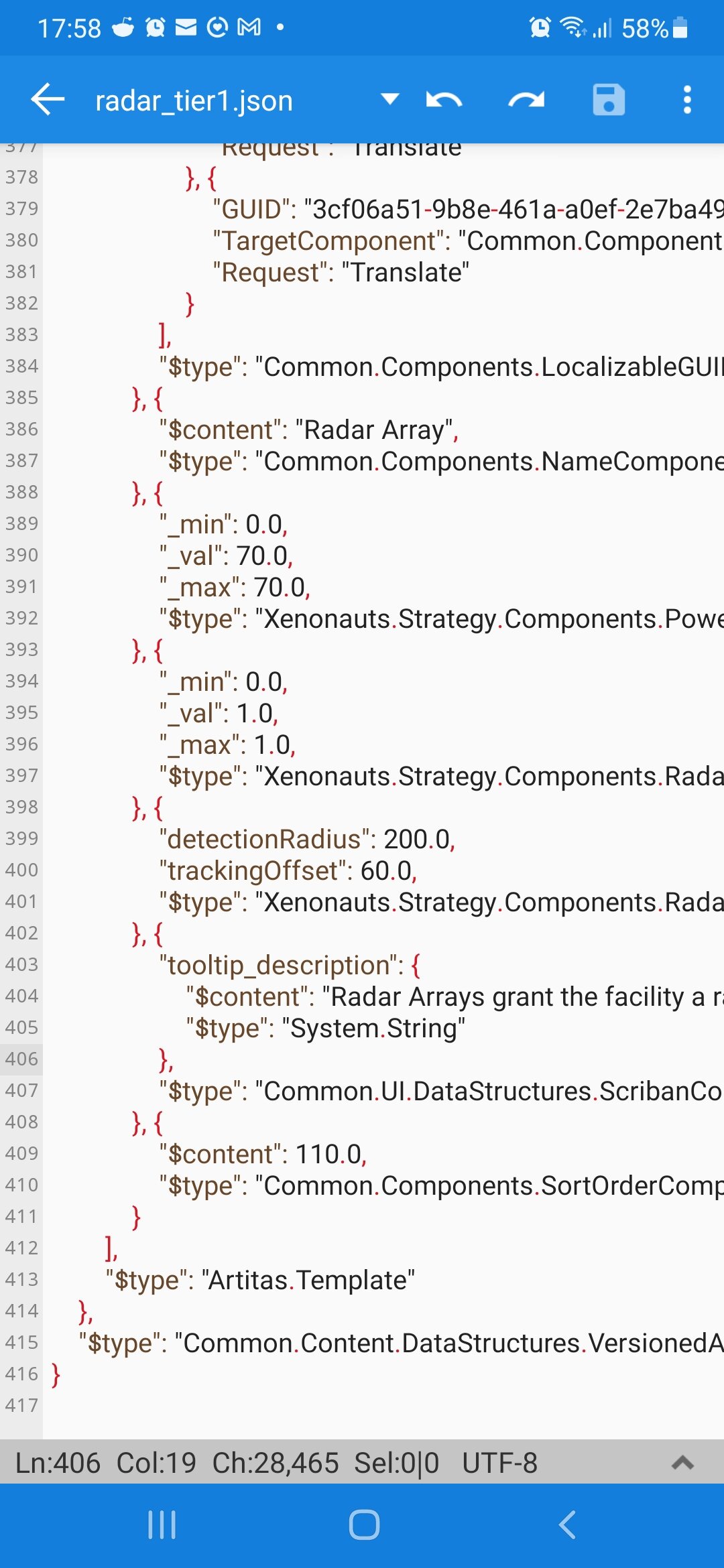This screenshot has width=724, height=1568.
Task: Save the file with the floppy disk icon
Action: pyautogui.click(x=609, y=100)
